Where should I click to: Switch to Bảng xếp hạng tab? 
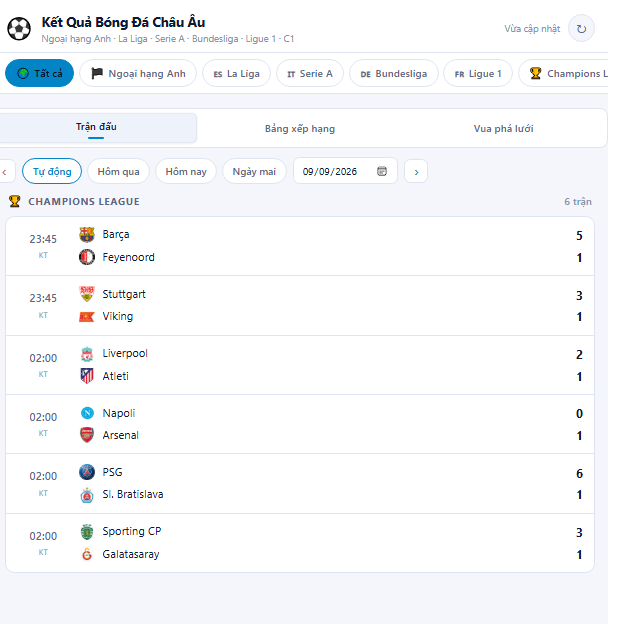click(300, 129)
